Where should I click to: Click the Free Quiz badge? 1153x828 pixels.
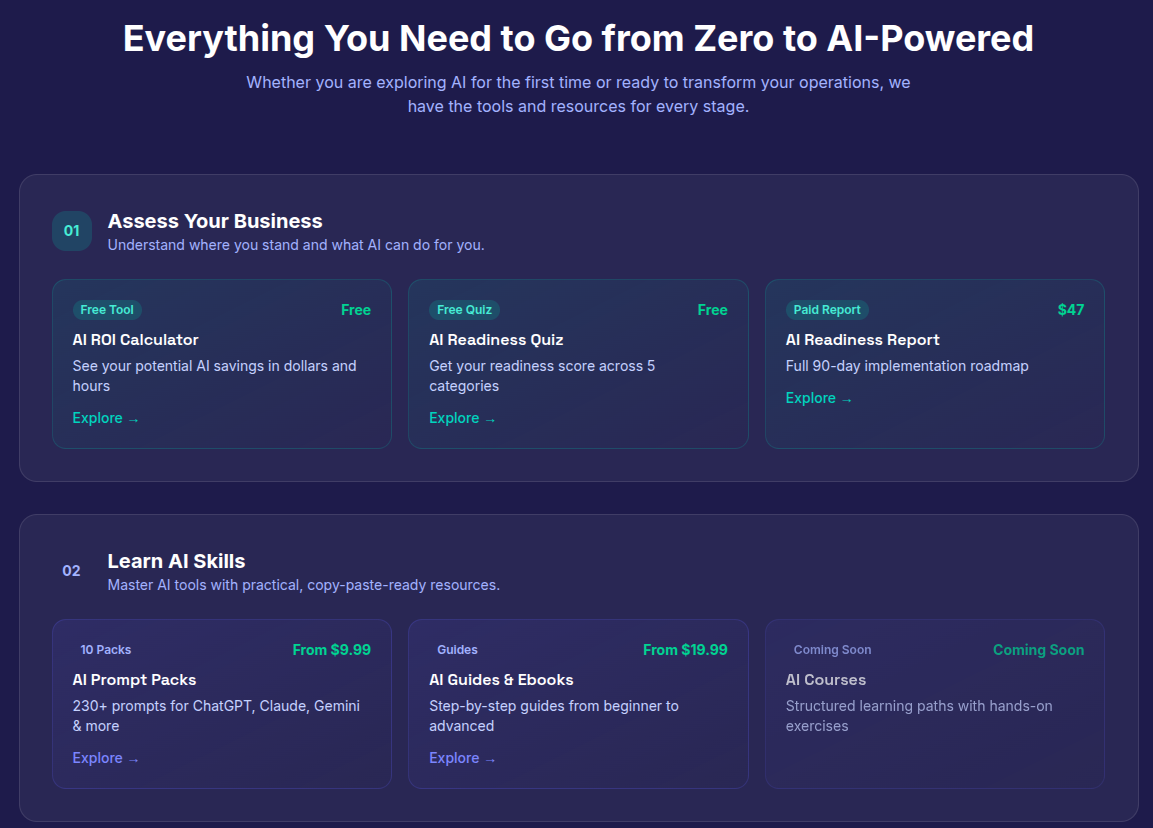point(464,310)
